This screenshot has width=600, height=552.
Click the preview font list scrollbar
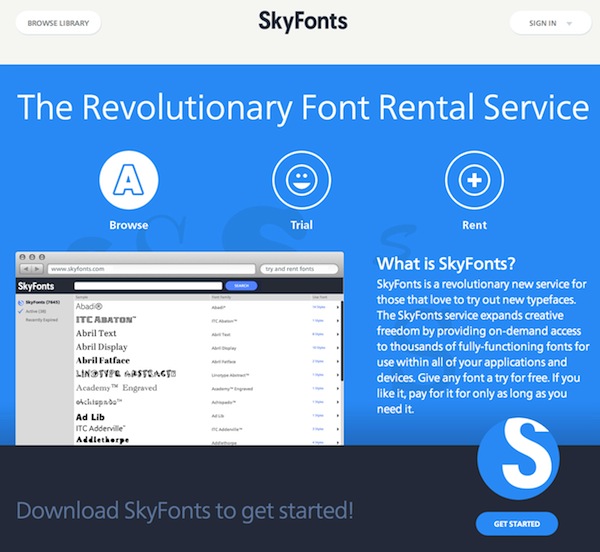[342, 340]
